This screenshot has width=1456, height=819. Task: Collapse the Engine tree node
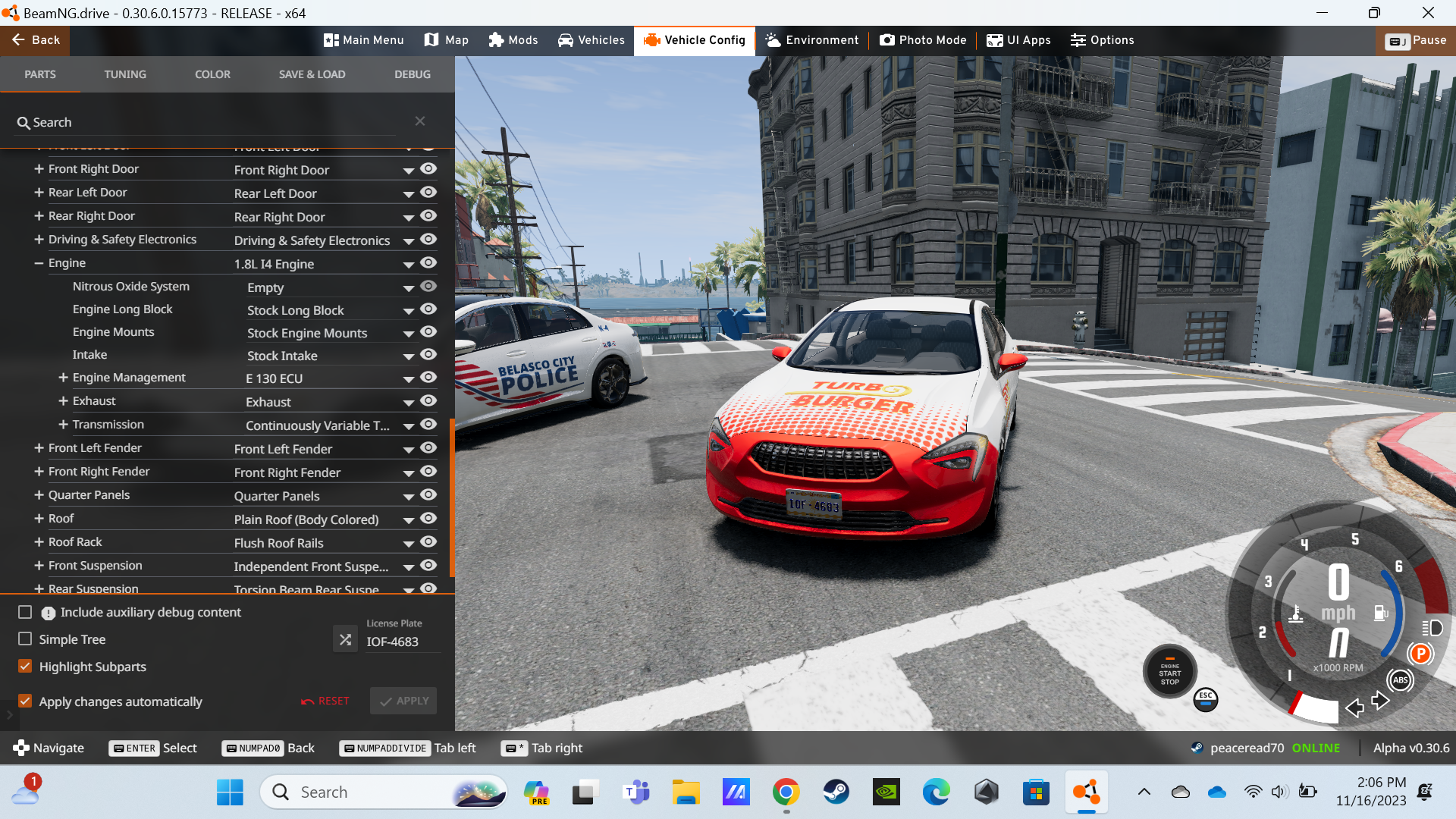[x=39, y=263]
